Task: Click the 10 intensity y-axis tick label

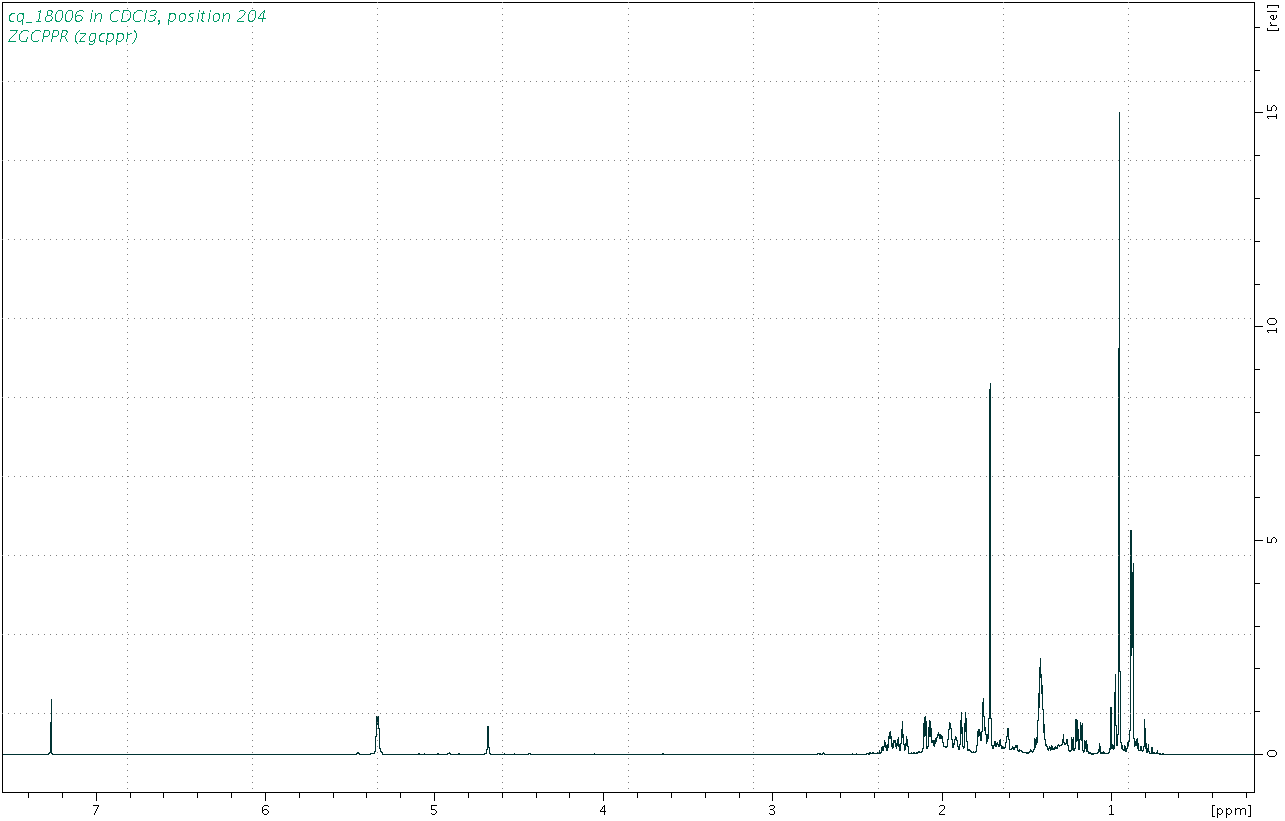Action: [x=1272, y=324]
